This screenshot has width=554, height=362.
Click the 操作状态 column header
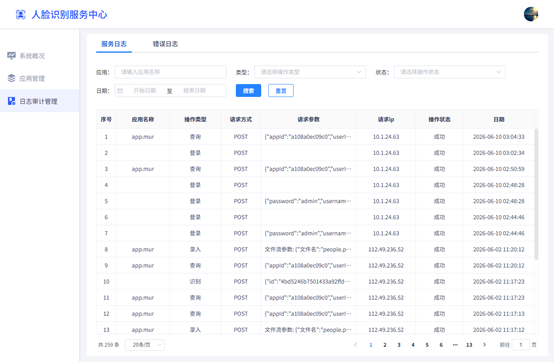pyautogui.click(x=440, y=119)
